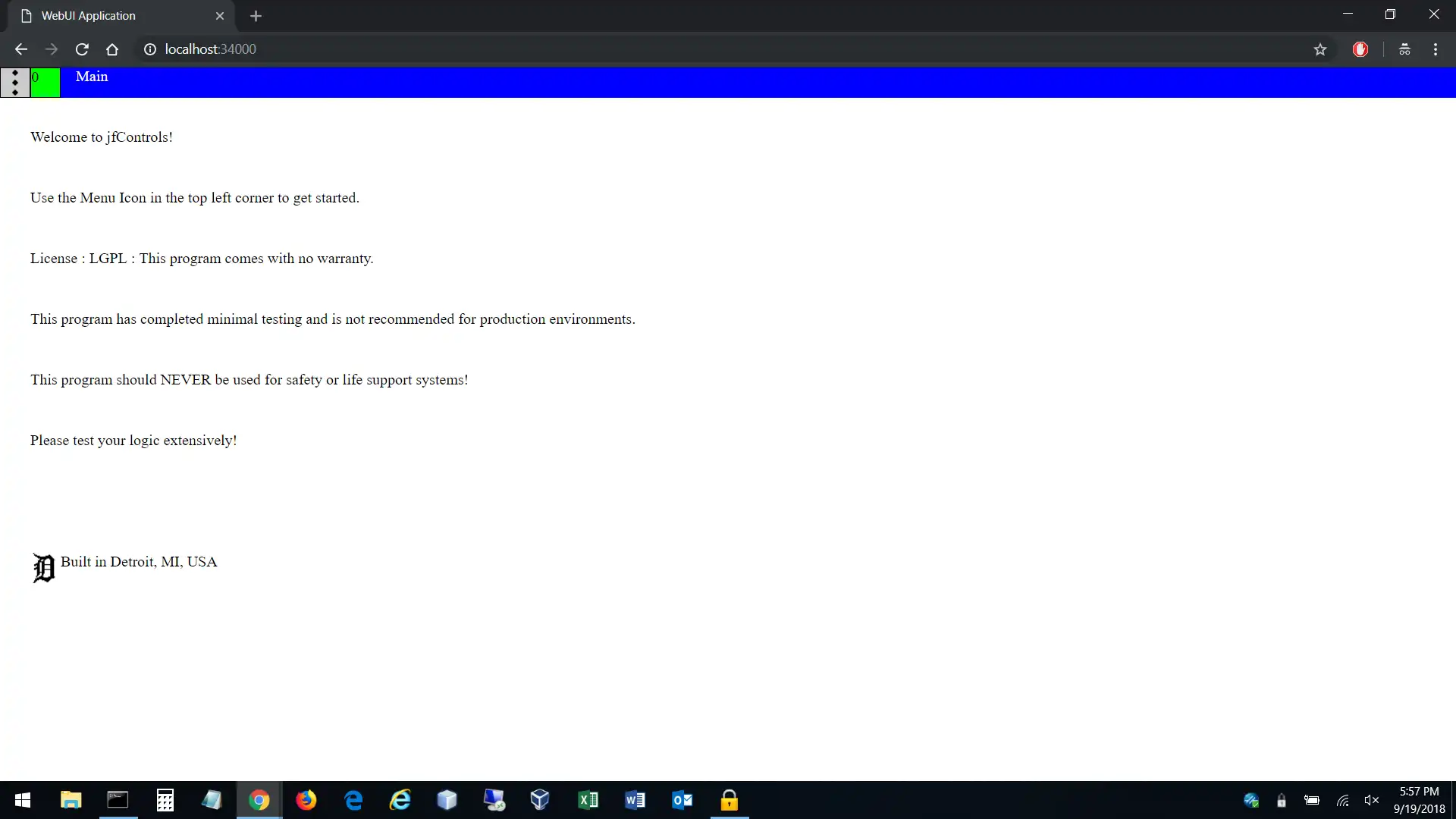Close the WebUI Application tab
This screenshot has width=1456, height=819.
tap(220, 16)
